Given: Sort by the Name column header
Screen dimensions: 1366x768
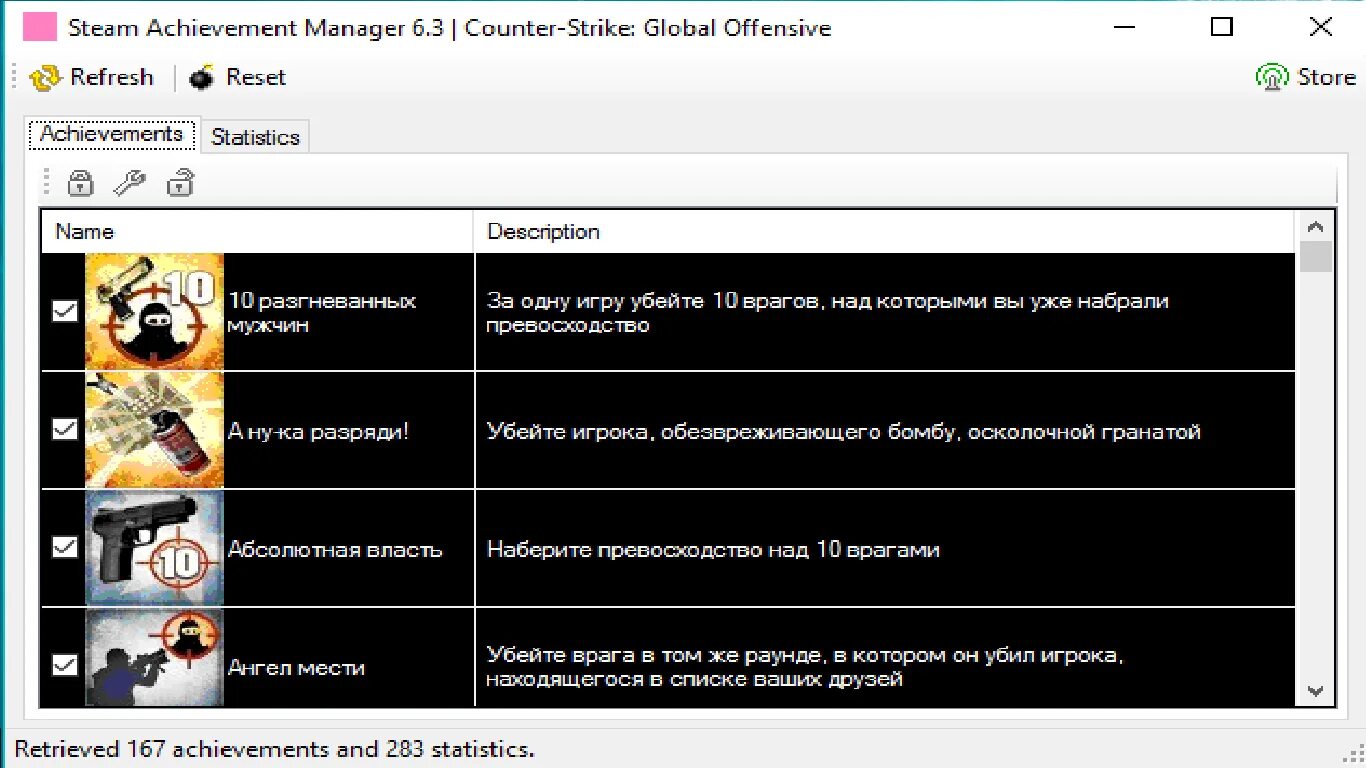Looking at the screenshot, I should 257,232.
